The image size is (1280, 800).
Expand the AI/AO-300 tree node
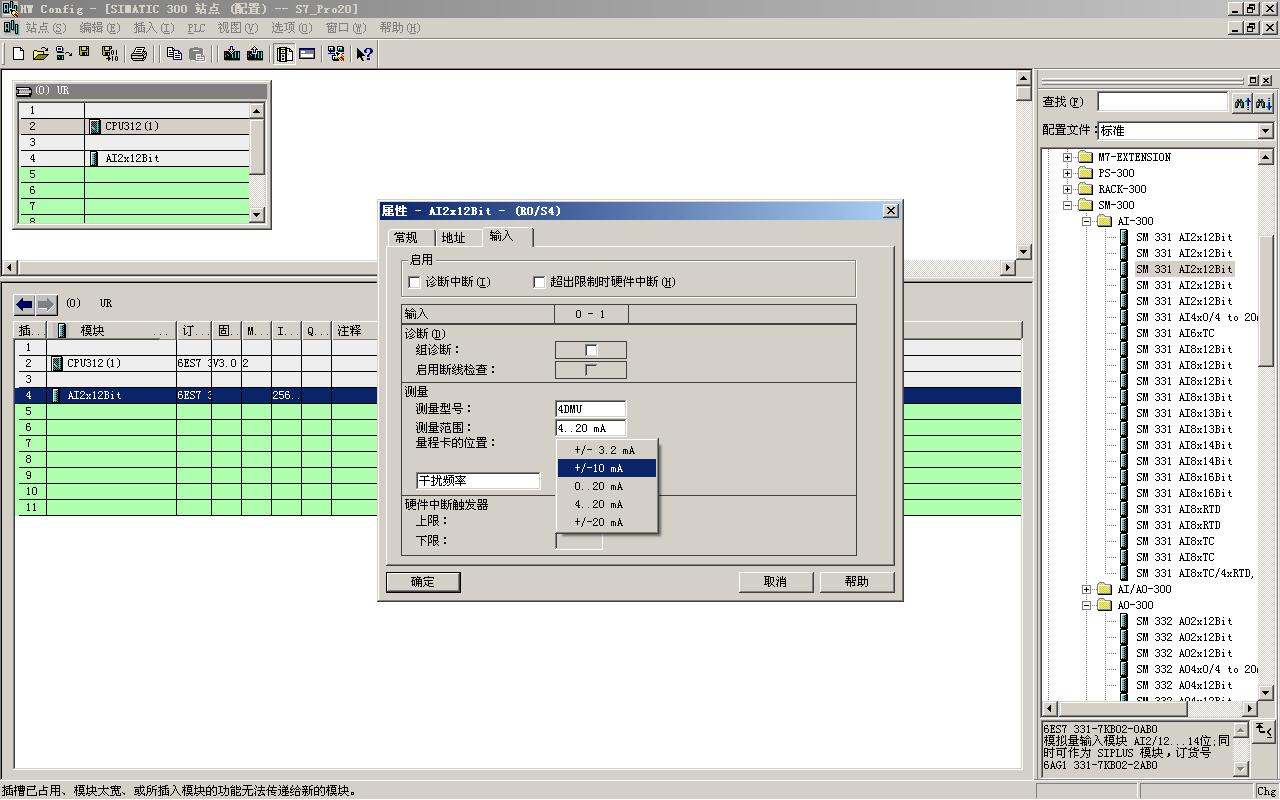(x=1086, y=589)
